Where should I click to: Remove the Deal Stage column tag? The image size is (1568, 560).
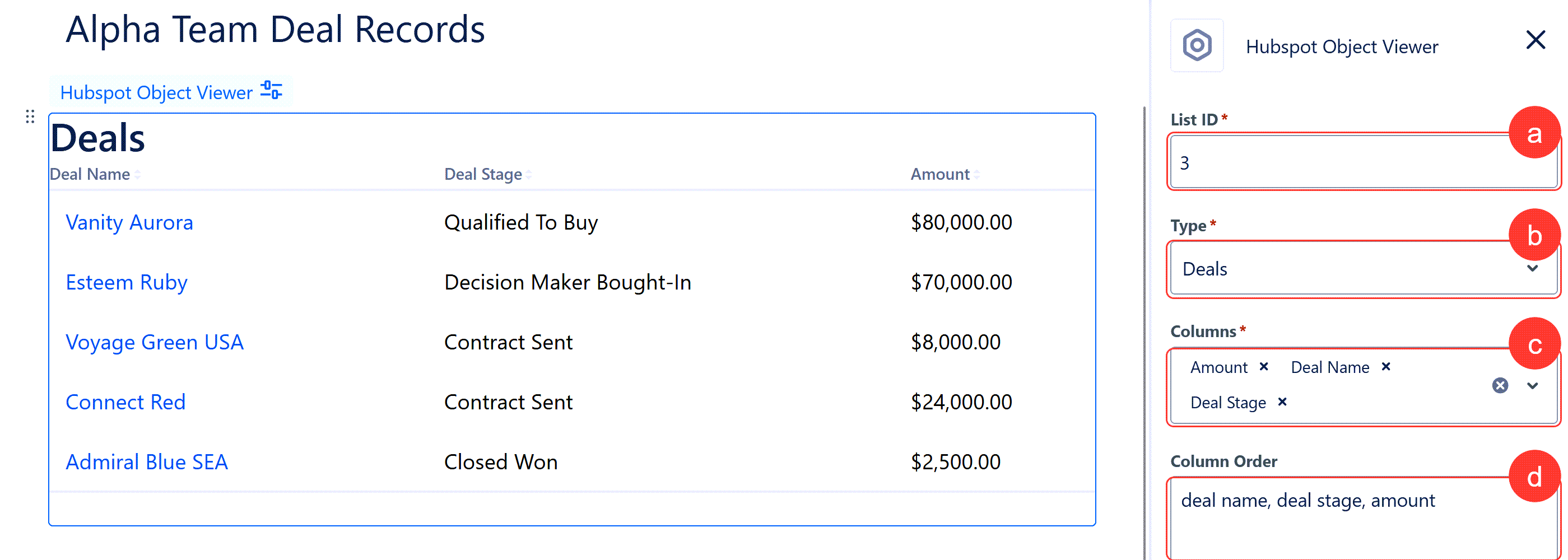1282,402
